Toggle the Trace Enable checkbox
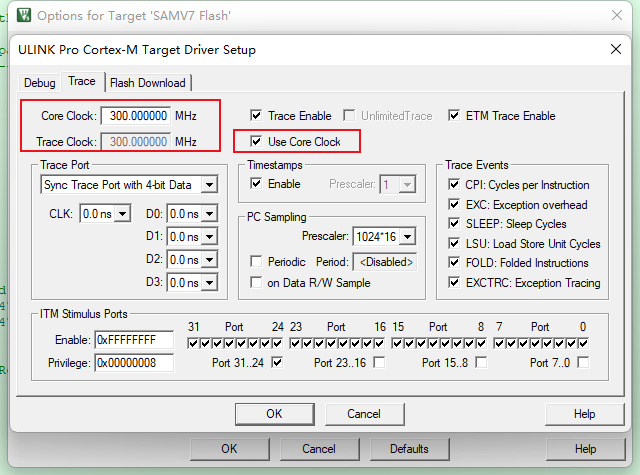 [257, 116]
